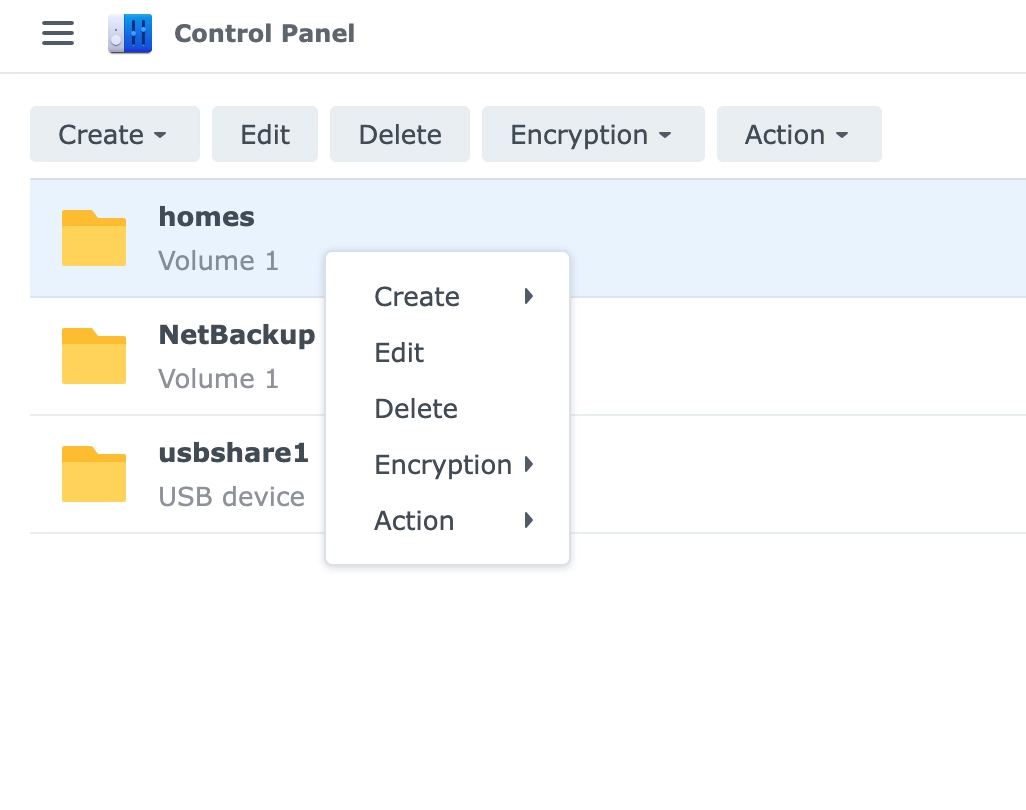Open the Create dropdown in toolbar
The width and height of the screenshot is (1026, 810).
click(115, 134)
